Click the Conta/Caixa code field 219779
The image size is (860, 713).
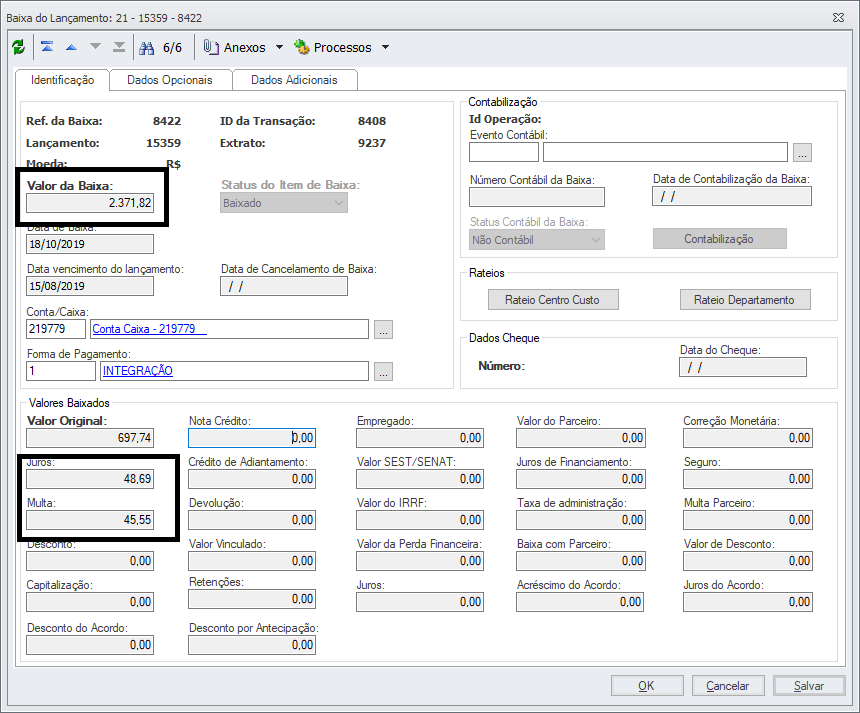(56, 329)
